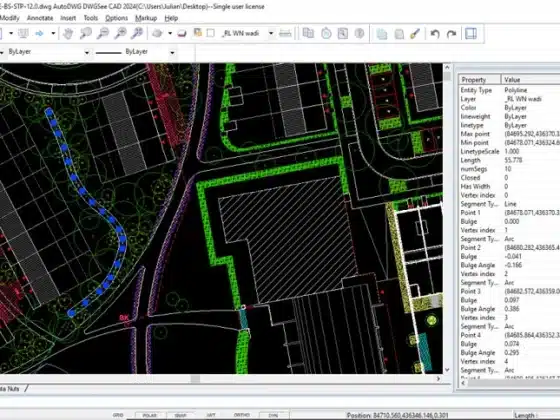560x420 pixels.
Task: Open the layer manager icon
Action: pos(198,33)
